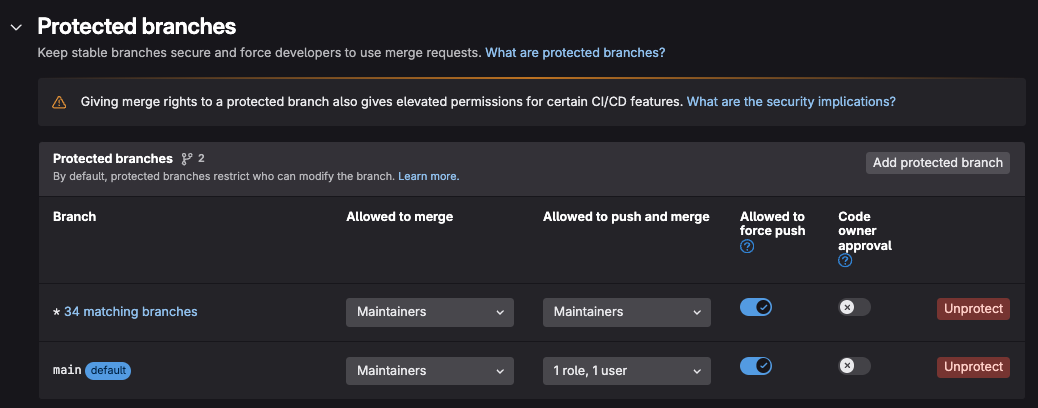
Task: Open the '1 role, 1 user' dropdown
Action: pos(627,371)
